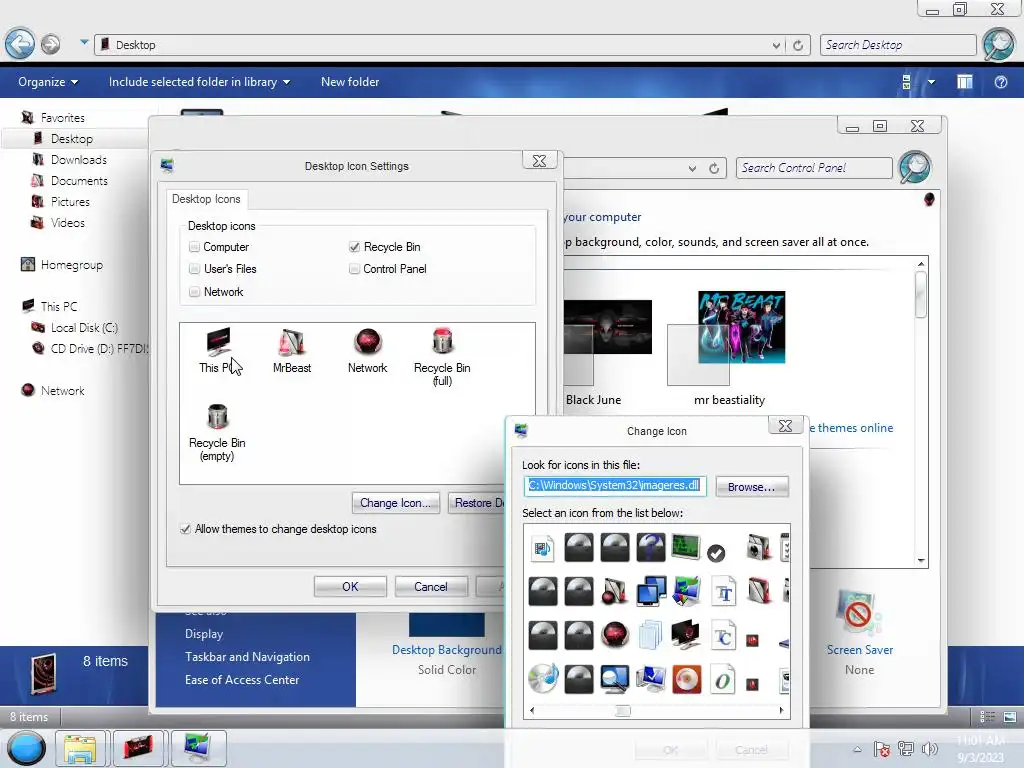Click the Change Icon horizontal scrollbar thumb
Image resolution: width=1024 pixels, height=768 pixels.
623,710
